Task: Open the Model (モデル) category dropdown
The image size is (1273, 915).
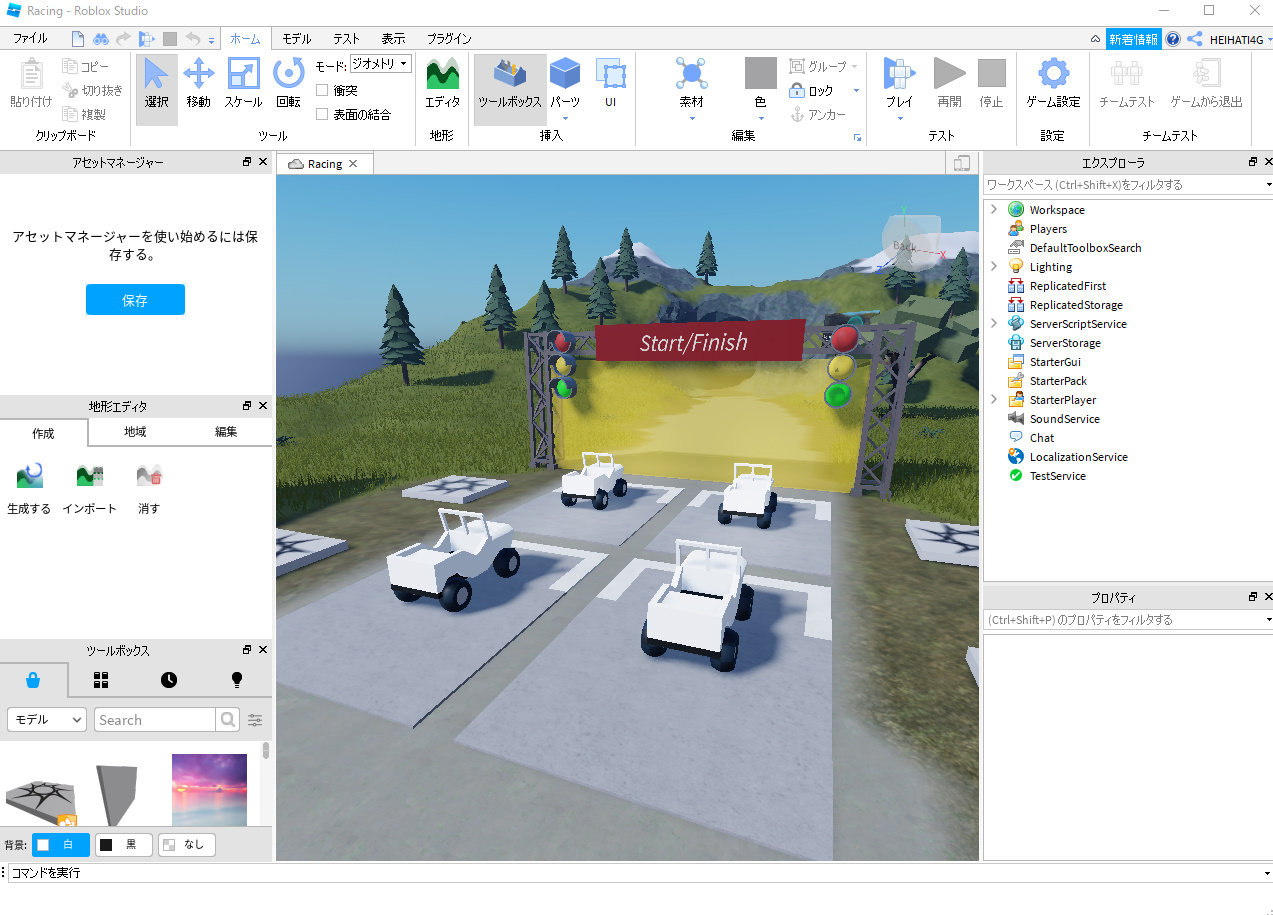Action: [47, 720]
